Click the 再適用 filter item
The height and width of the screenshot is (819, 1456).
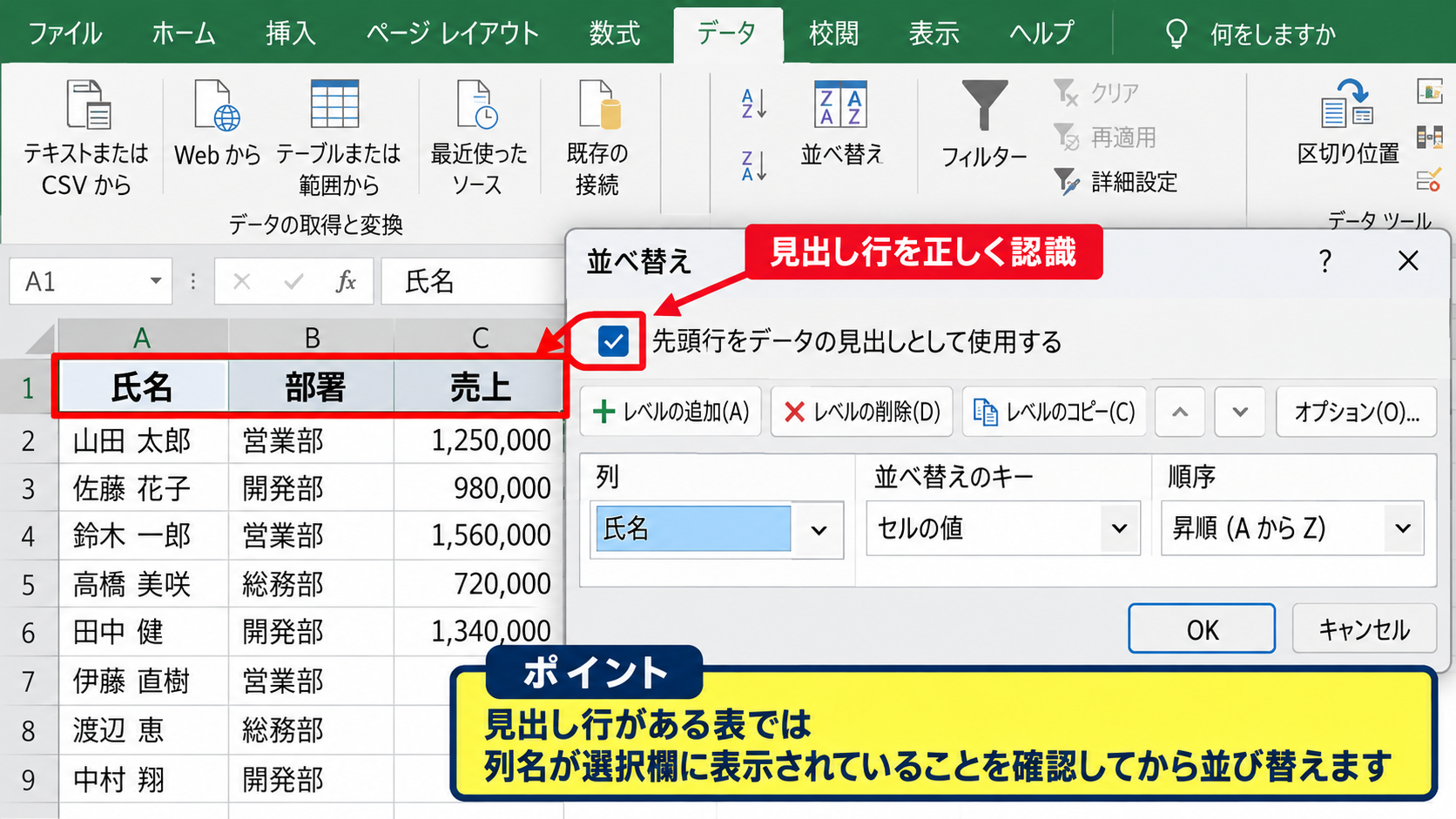[x=1105, y=137]
